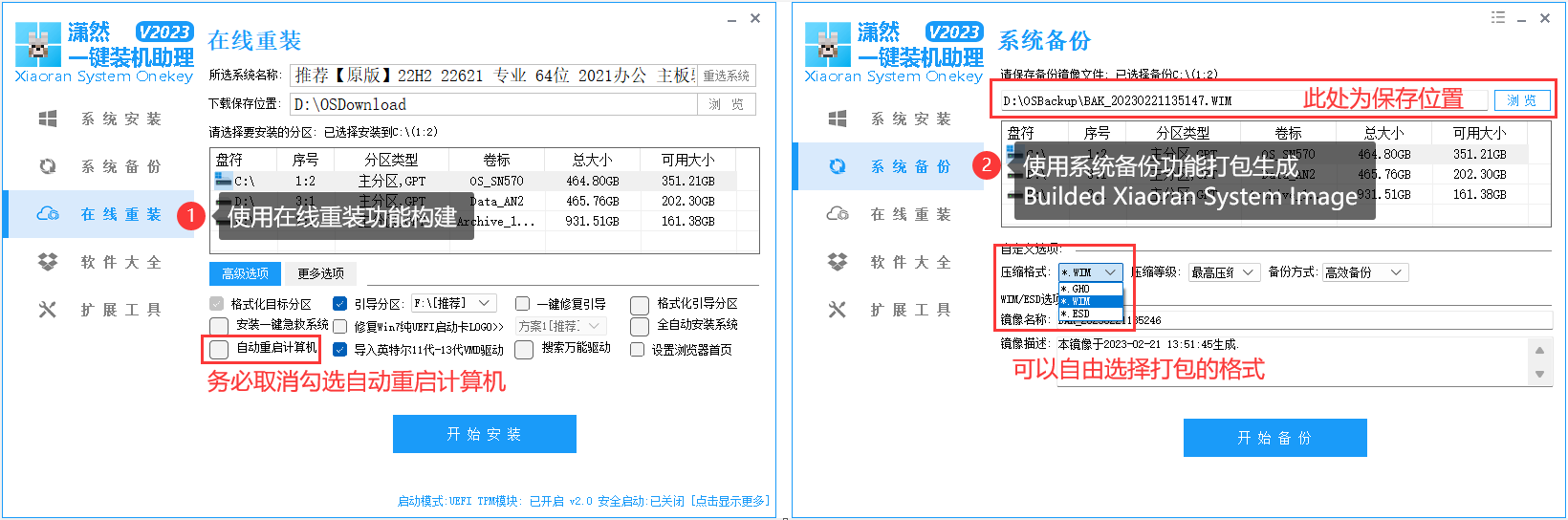Enable the 搜索万能驱动 checkbox

click(x=524, y=350)
